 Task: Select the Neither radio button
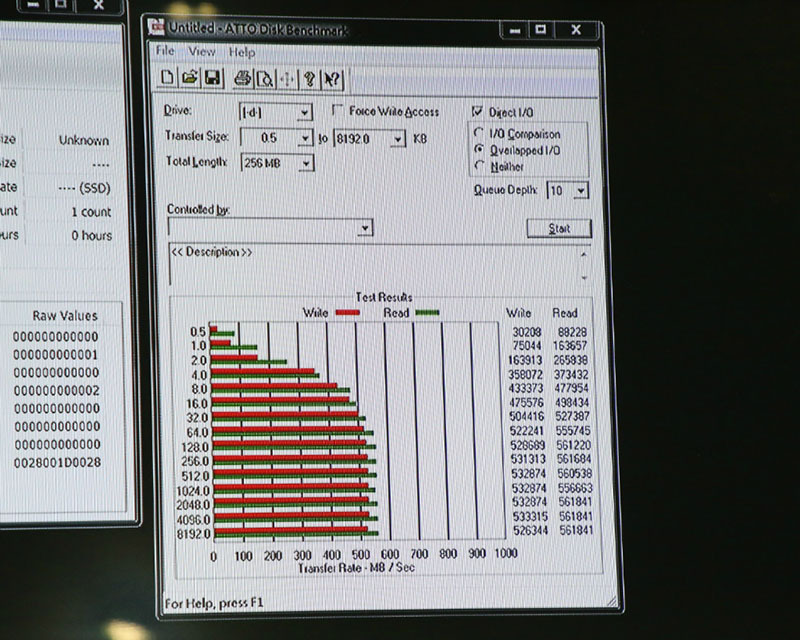click(479, 166)
